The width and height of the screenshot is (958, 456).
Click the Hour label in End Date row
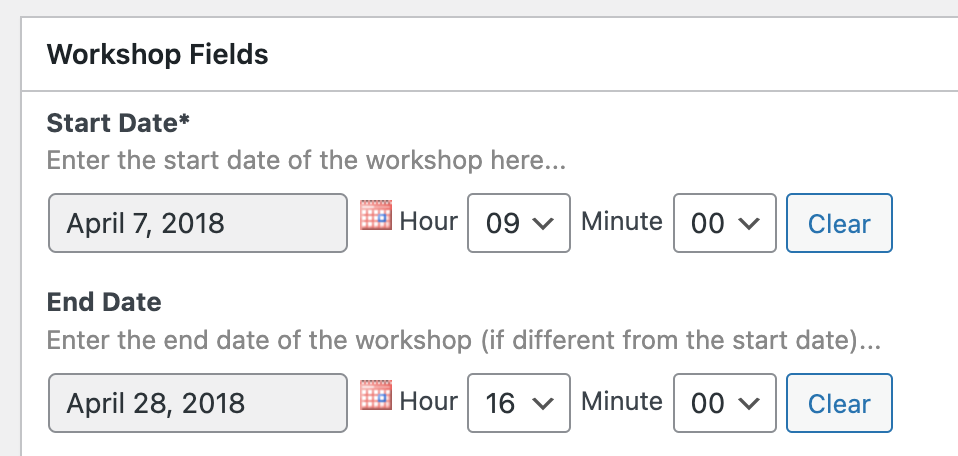(x=428, y=401)
